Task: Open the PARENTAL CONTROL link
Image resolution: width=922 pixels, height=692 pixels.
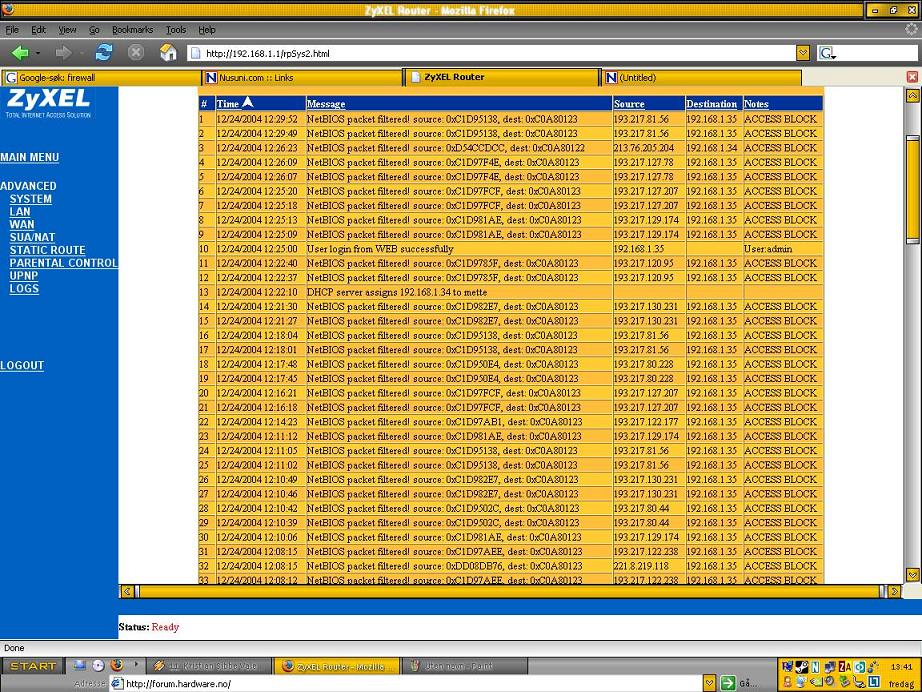Action: [64, 263]
